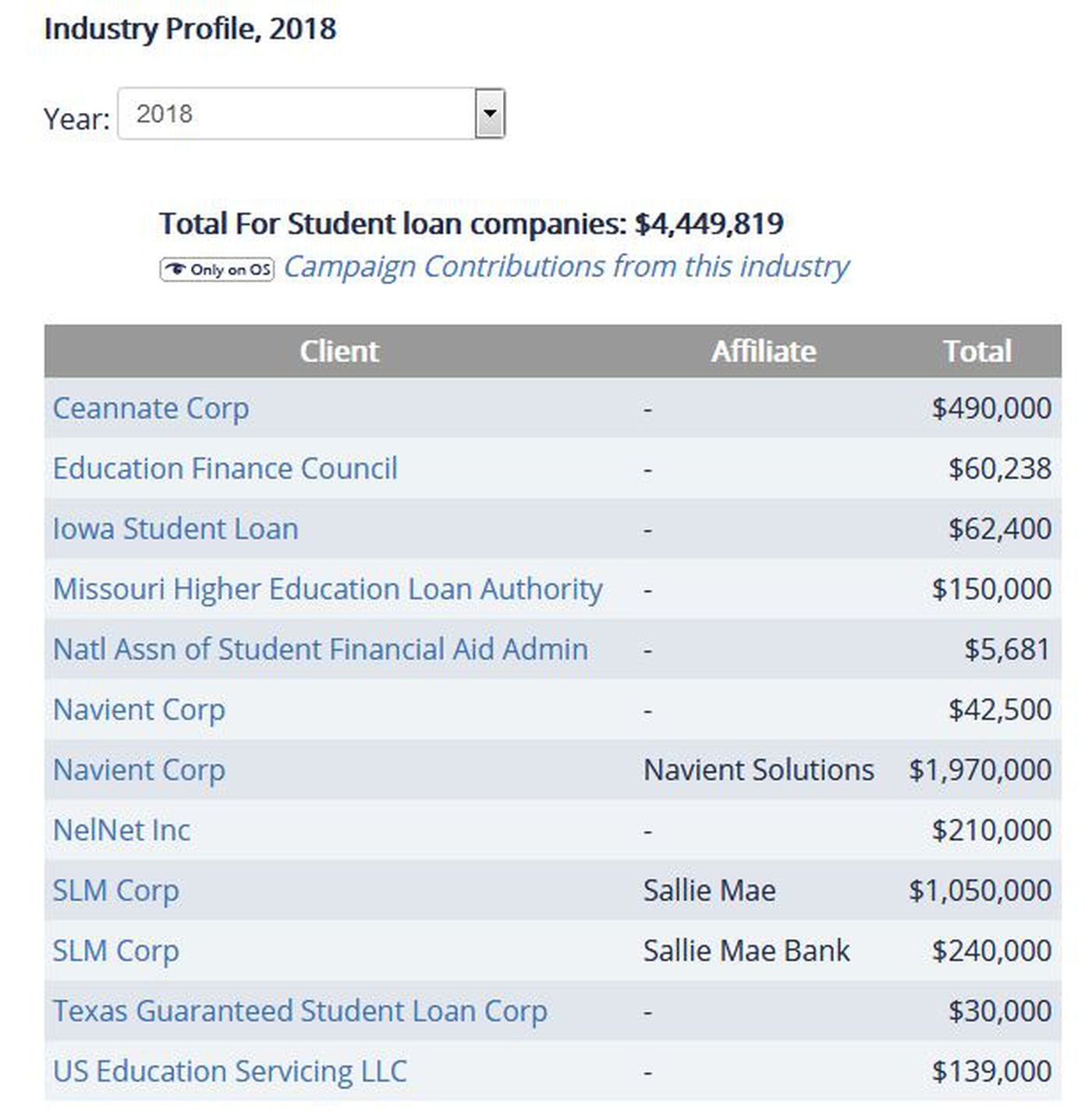Open US Education Servicing LLC link

coord(229,1072)
